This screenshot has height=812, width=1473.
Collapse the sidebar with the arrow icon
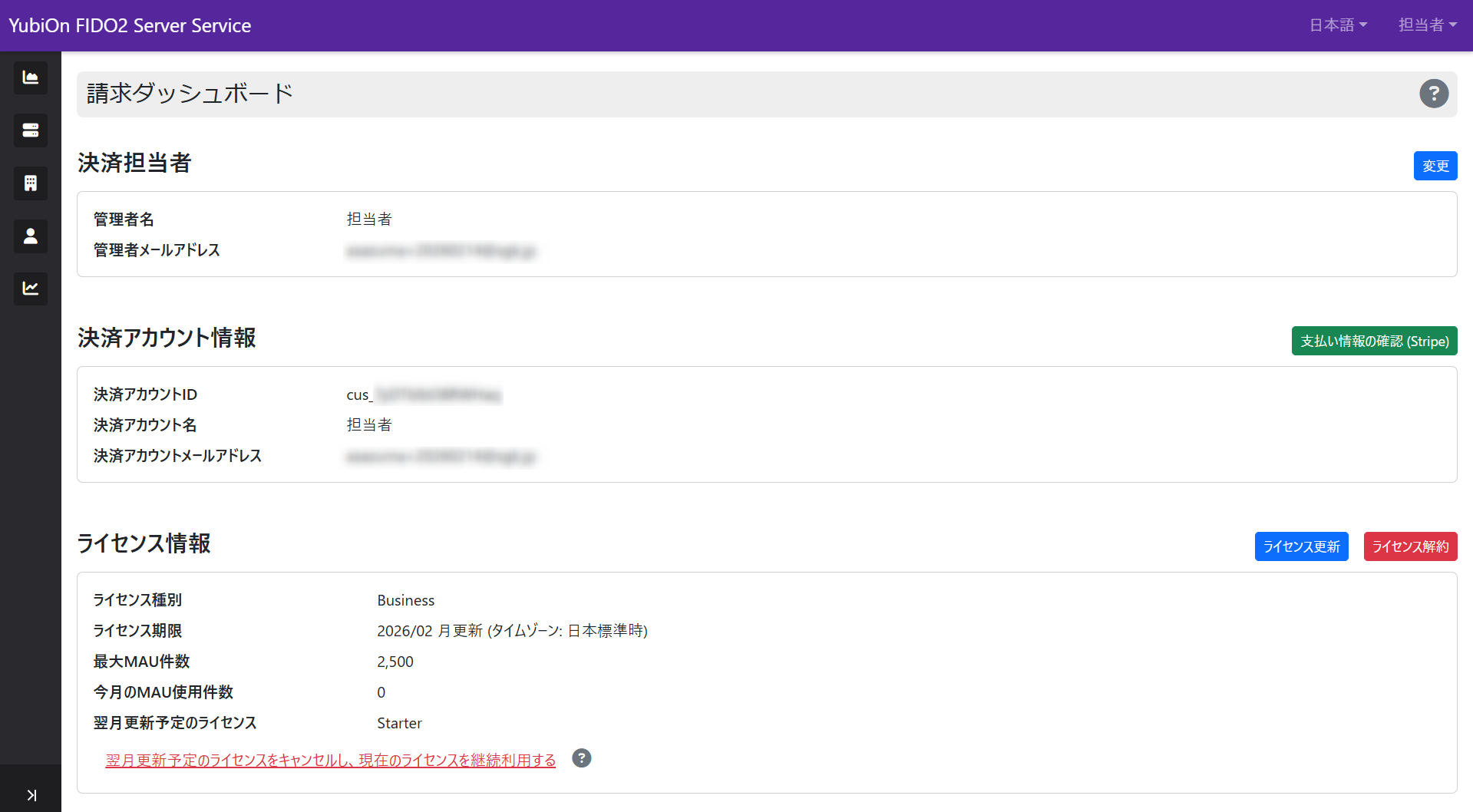30,796
